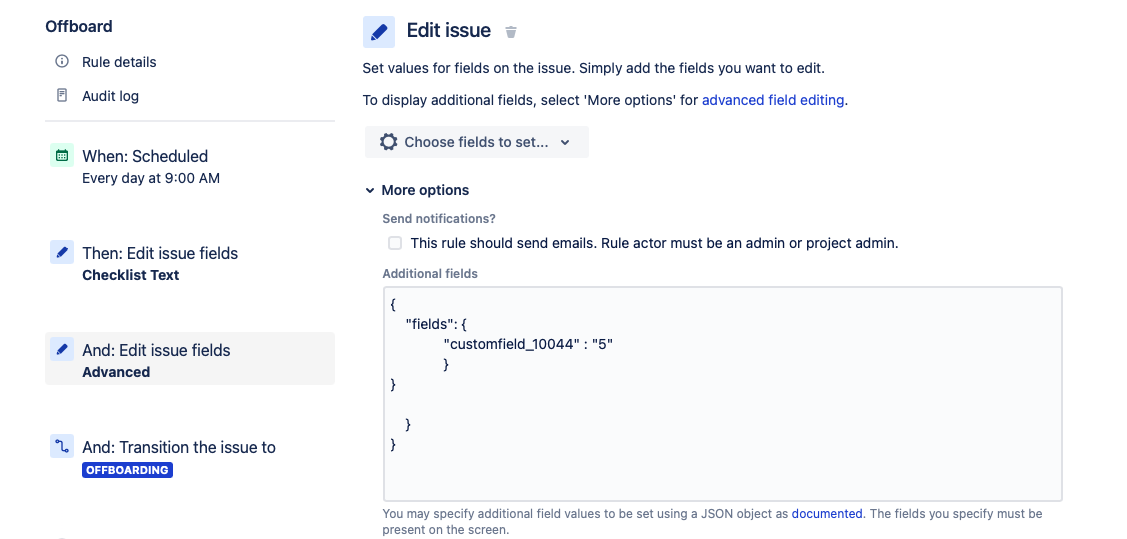Click the transition icon for Transition the issue
Image resolution: width=1127 pixels, height=539 pixels.
[62, 446]
